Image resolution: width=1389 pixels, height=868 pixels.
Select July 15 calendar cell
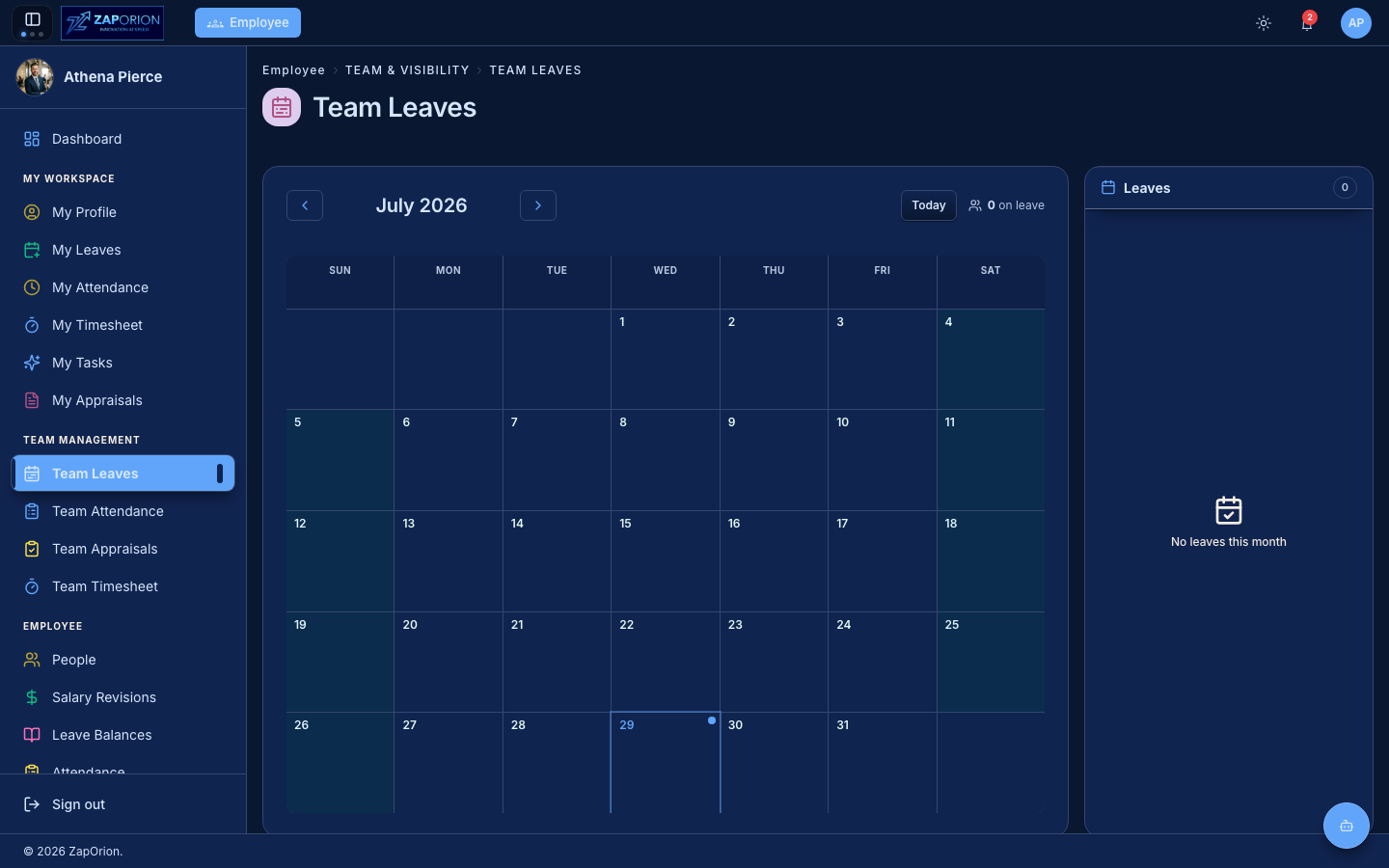pos(666,561)
